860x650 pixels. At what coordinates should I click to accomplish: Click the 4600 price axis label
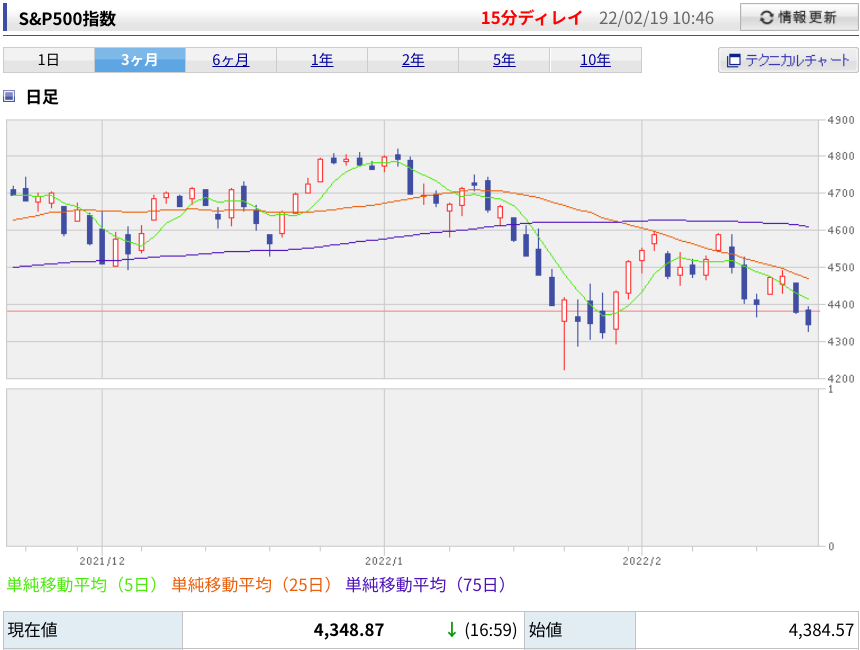(841, 230)
